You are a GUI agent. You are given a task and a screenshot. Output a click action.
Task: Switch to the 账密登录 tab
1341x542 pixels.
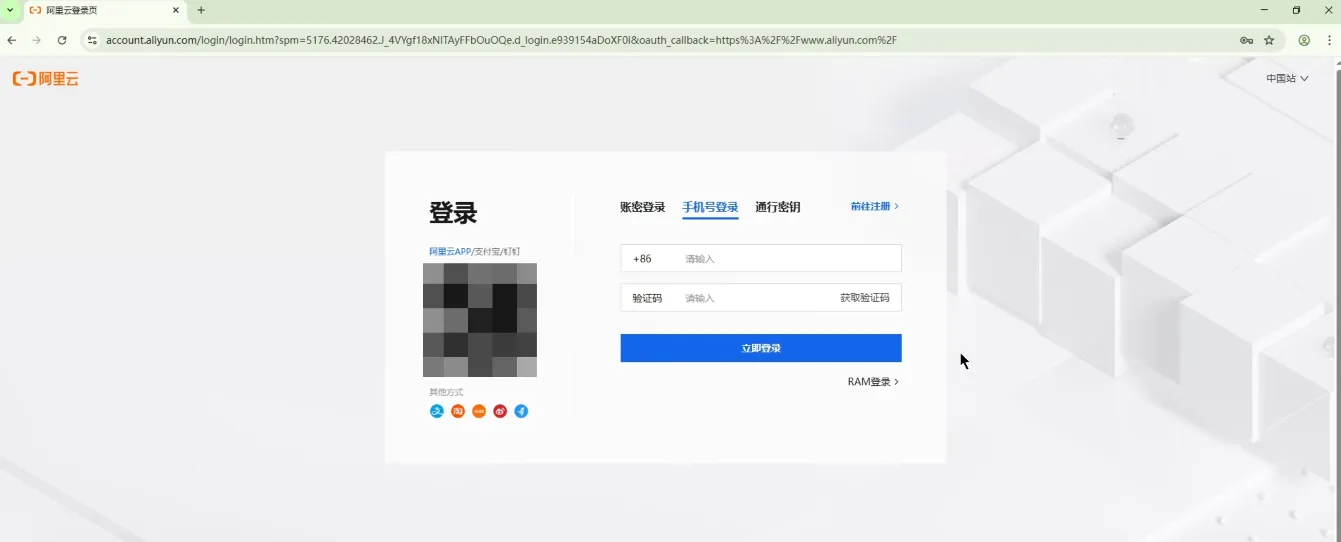(x=642, y=207)
